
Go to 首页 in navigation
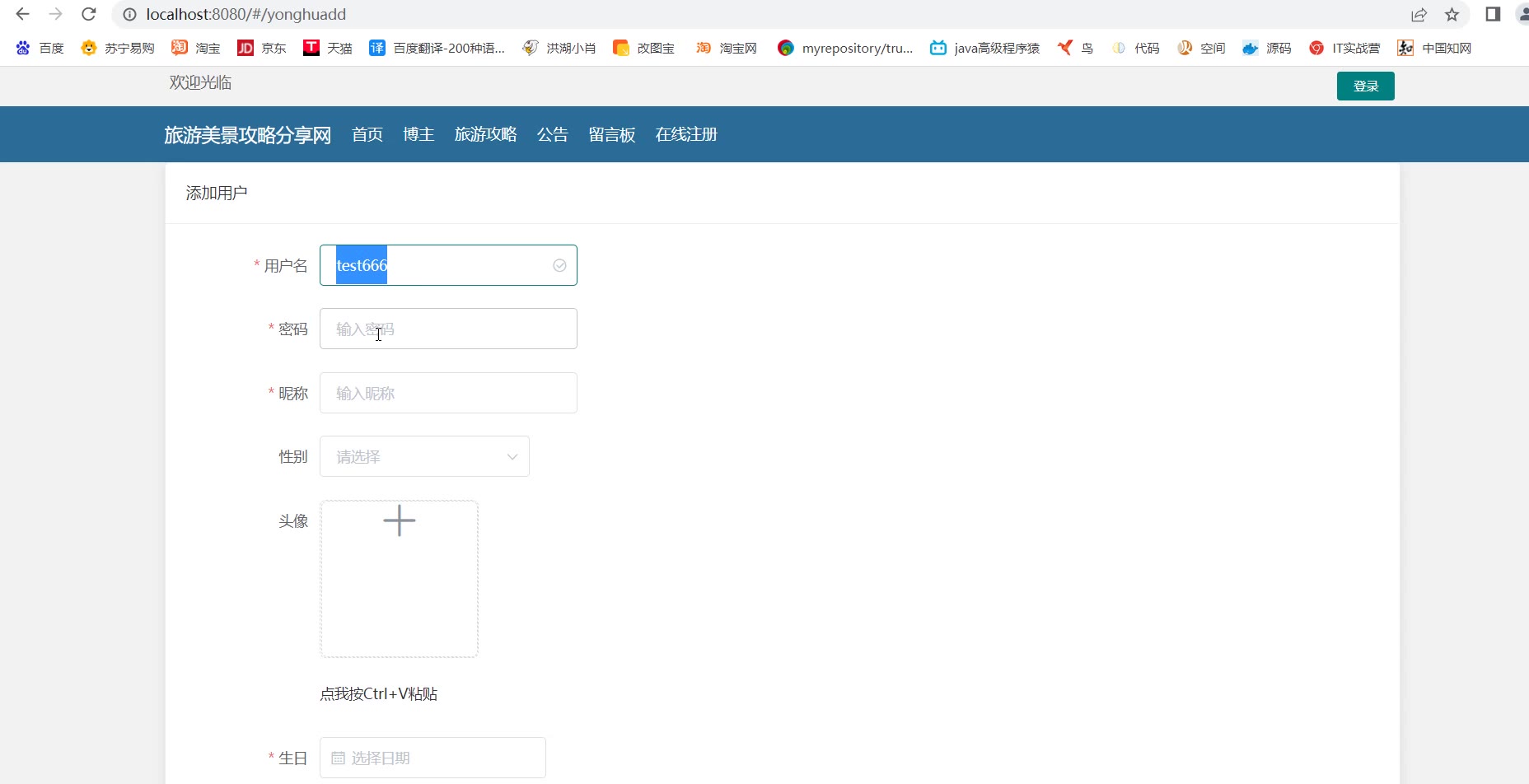pyautogui.click(x=367, y=134)
